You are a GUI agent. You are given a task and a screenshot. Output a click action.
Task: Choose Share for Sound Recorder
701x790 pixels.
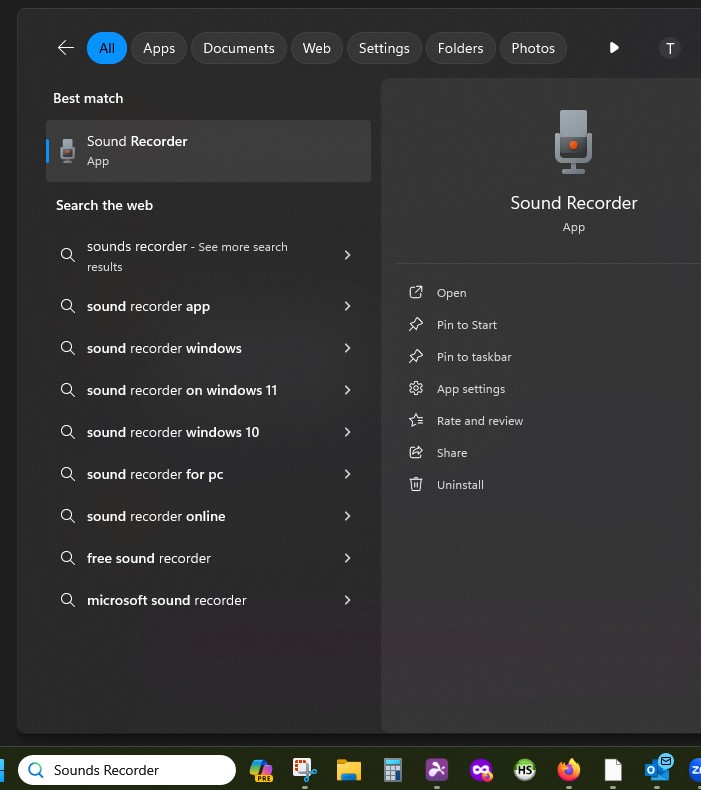point(452,453)
